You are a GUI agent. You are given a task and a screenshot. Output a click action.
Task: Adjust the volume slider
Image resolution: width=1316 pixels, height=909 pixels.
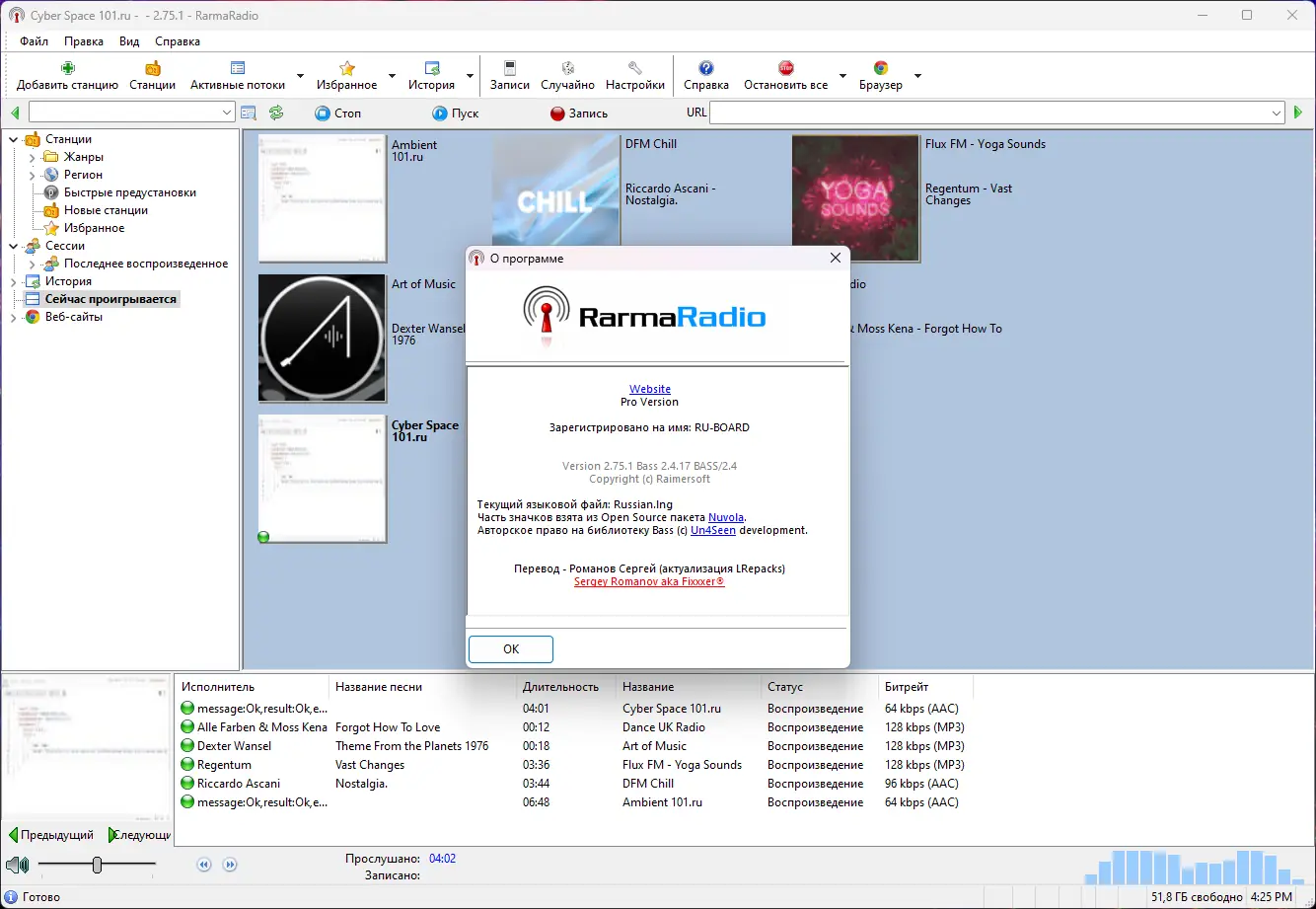click(x=96, y=866)
